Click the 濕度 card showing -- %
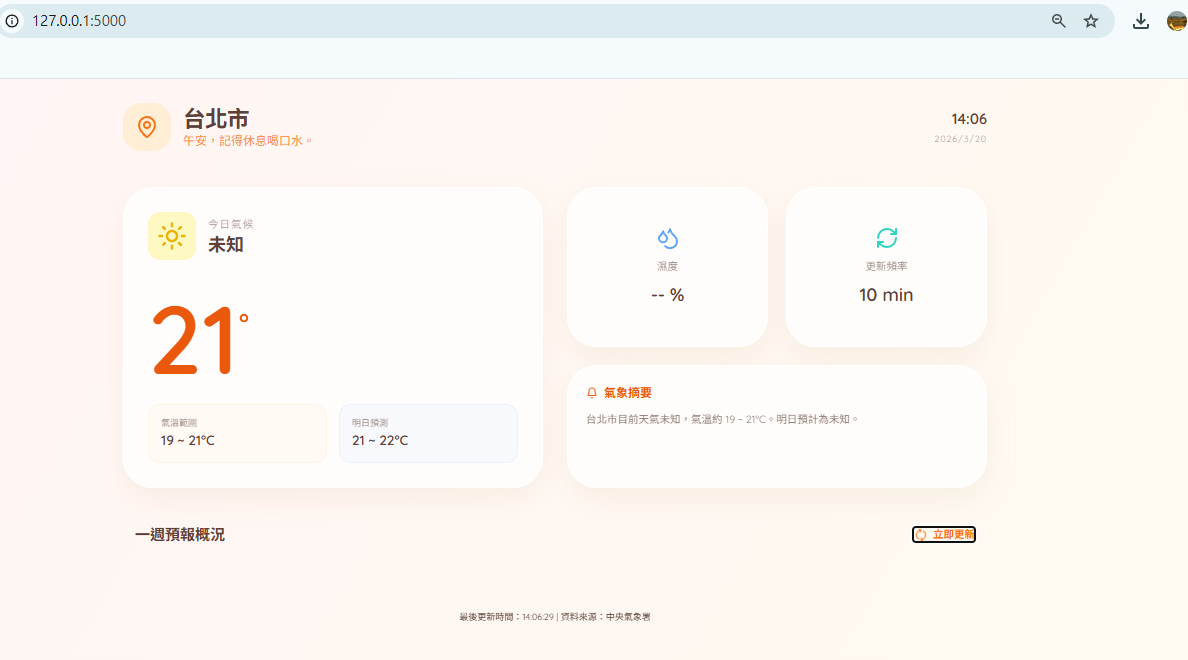The height and width of the screenshot is (660, 1188). pyautogui.click(x=666, y=267)
